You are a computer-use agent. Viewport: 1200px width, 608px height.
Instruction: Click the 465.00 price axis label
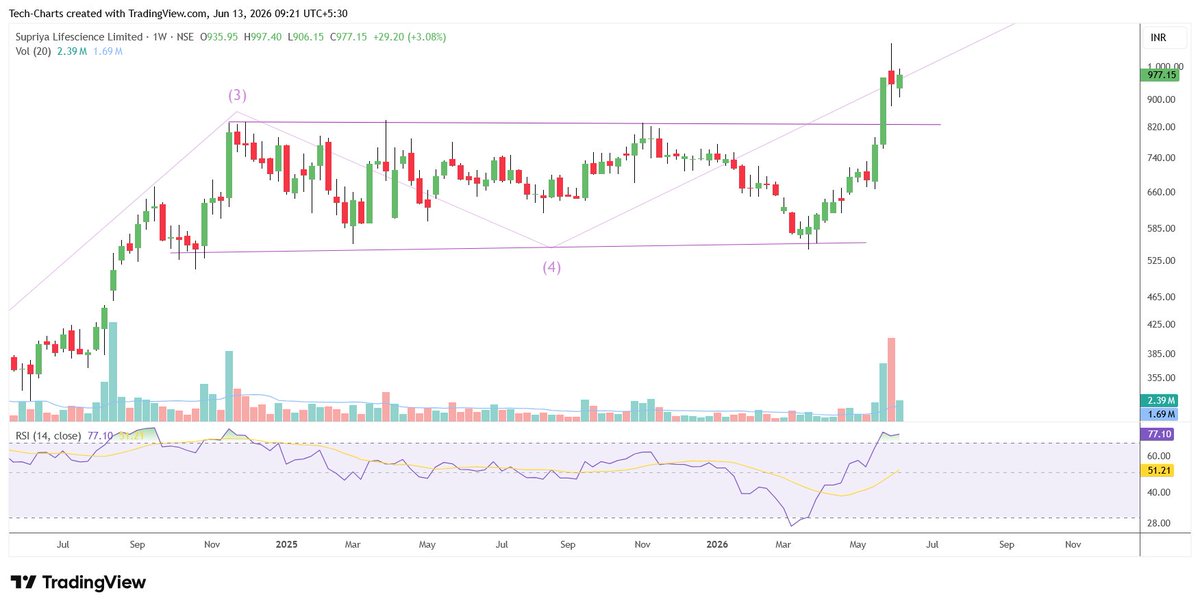(1160, 298)
